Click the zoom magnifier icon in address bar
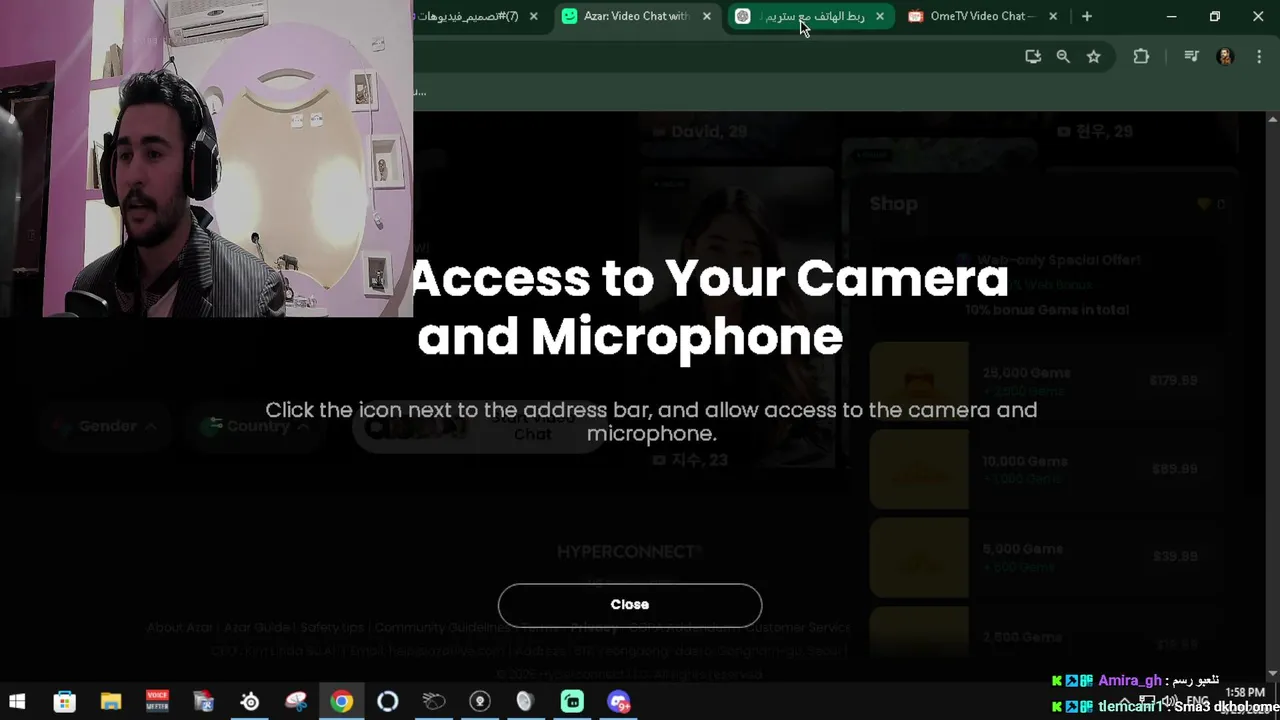This screenshot has height=720, width=1280. coord(1063,57)
